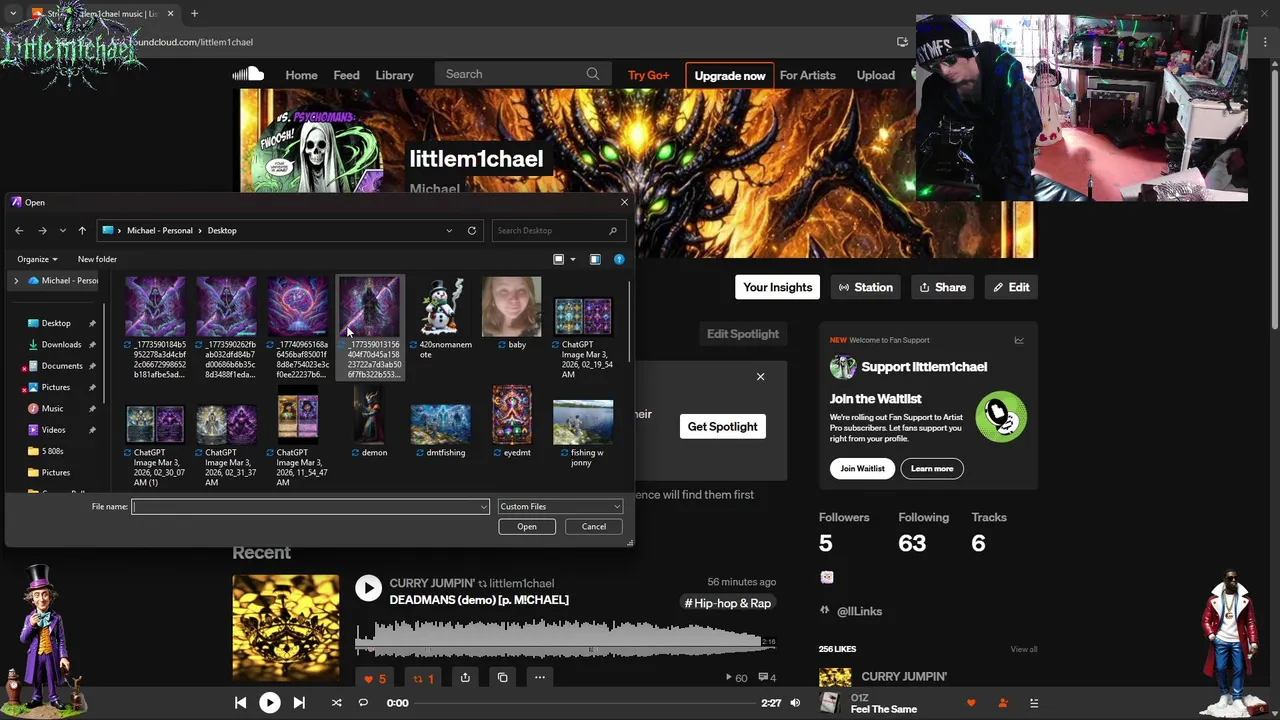The image size is (1280, 720).
Task: Open the Organize menu
Action: point(37,259)
